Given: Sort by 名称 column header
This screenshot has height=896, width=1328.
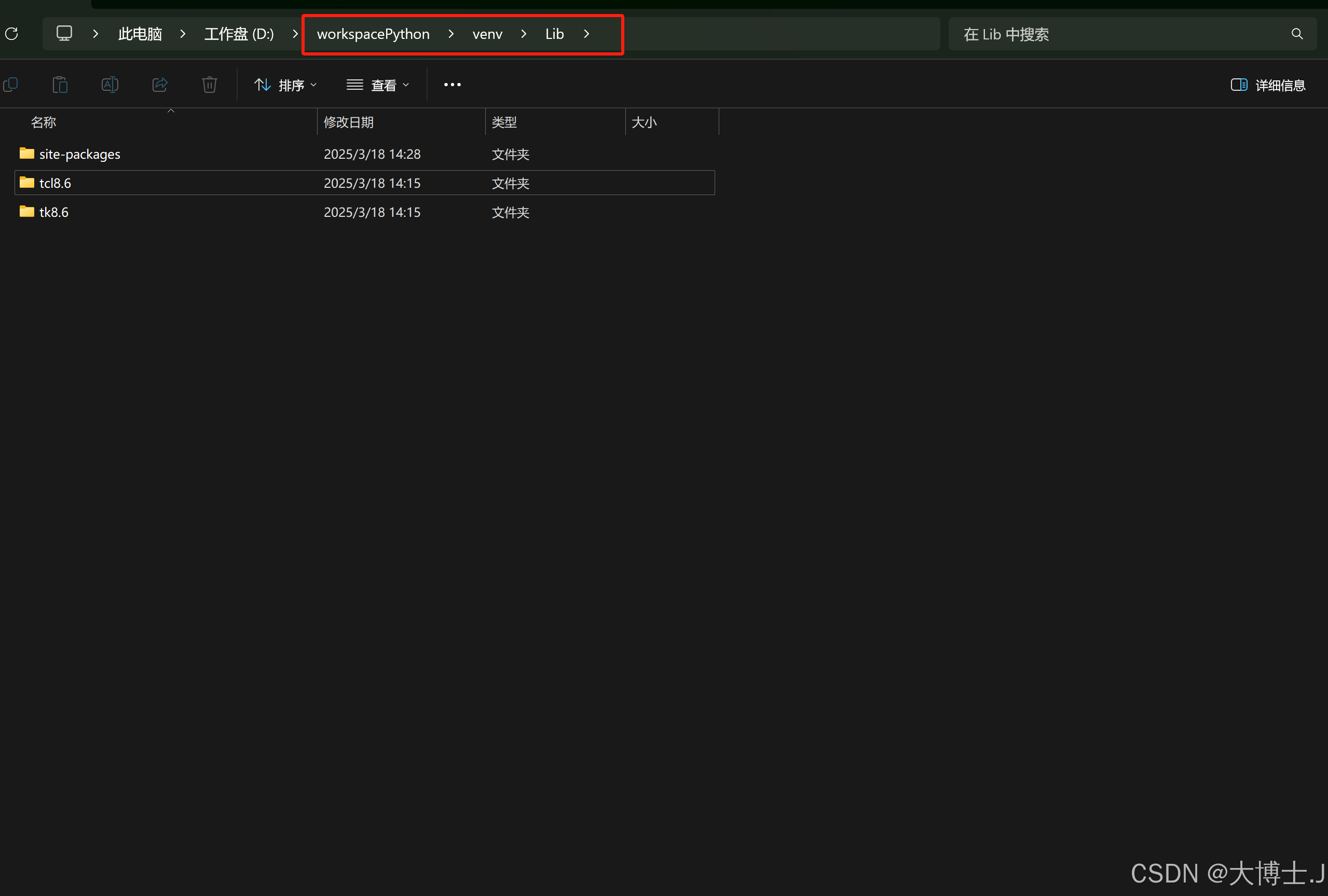Looking at the screenshot, I should coord(44,122).
